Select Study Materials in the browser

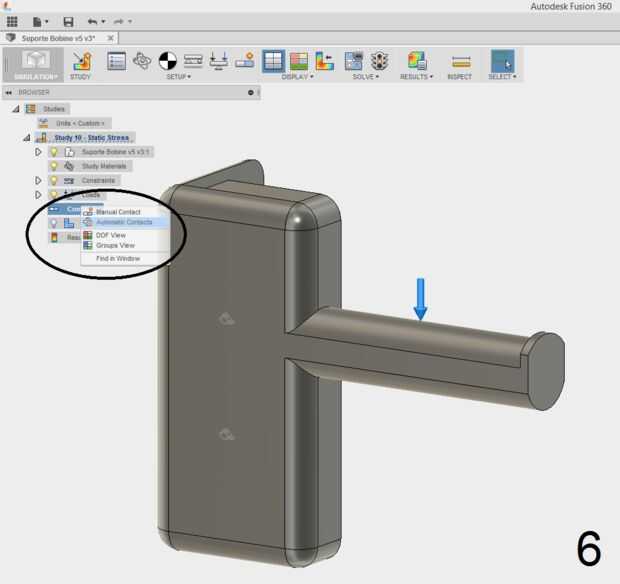pos(104,166)
